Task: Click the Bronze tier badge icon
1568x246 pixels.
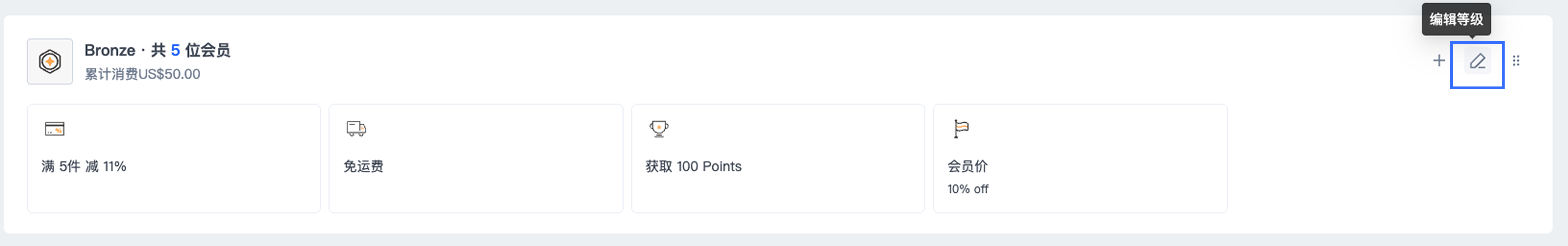Action: click(50, 61)
